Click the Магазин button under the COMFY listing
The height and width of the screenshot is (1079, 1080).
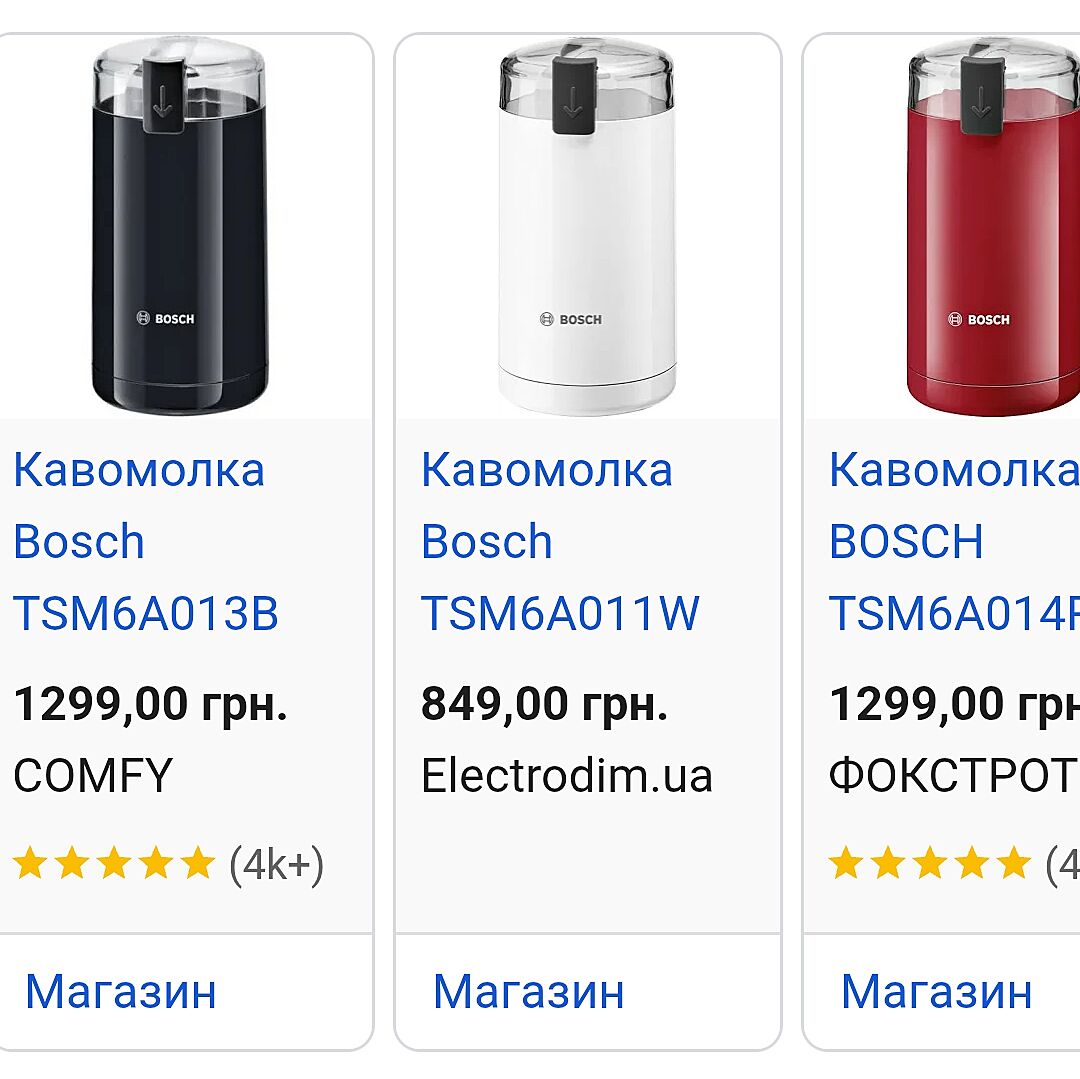tap(121, 991)
